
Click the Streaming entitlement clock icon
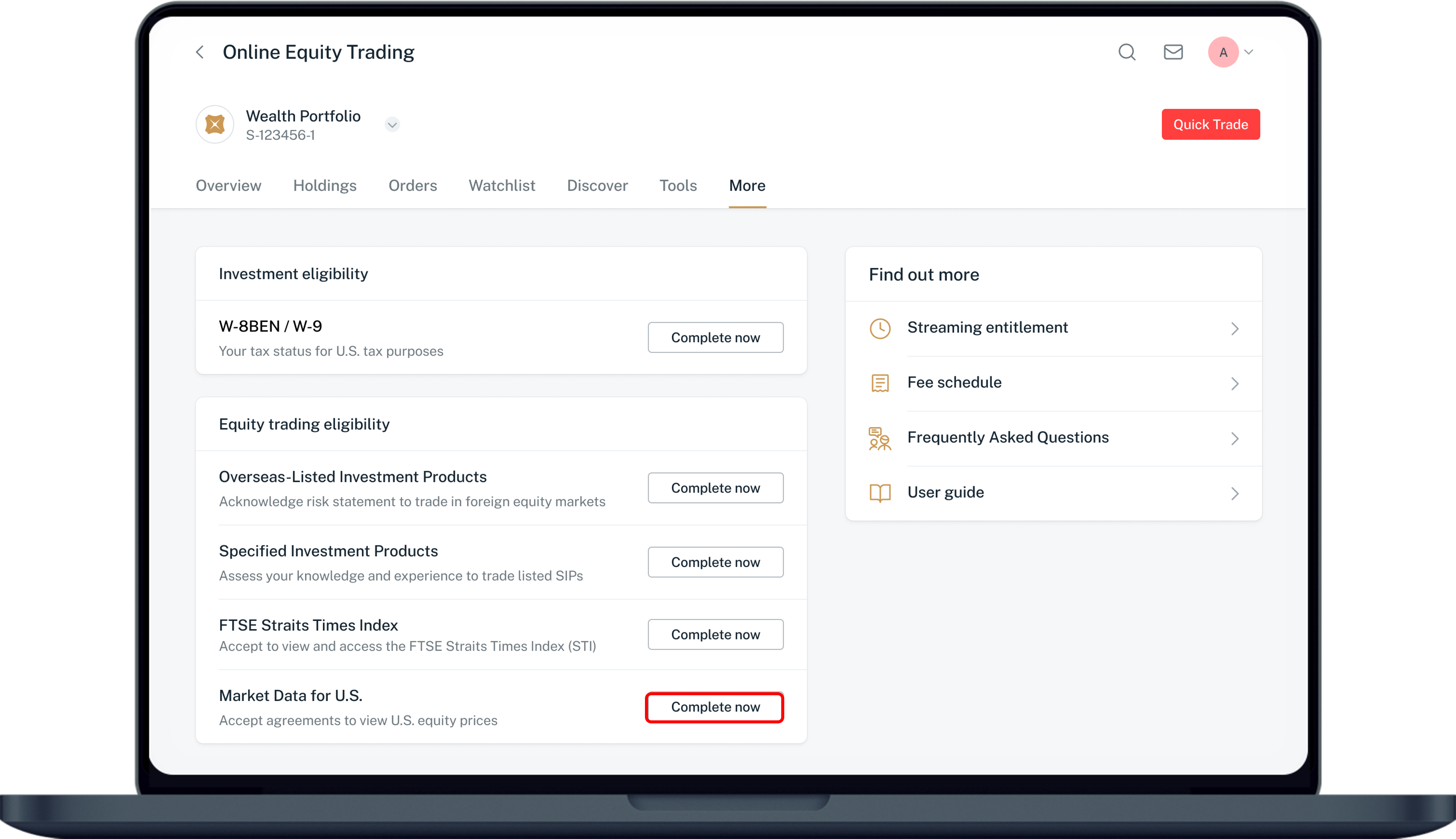[879, 328]
